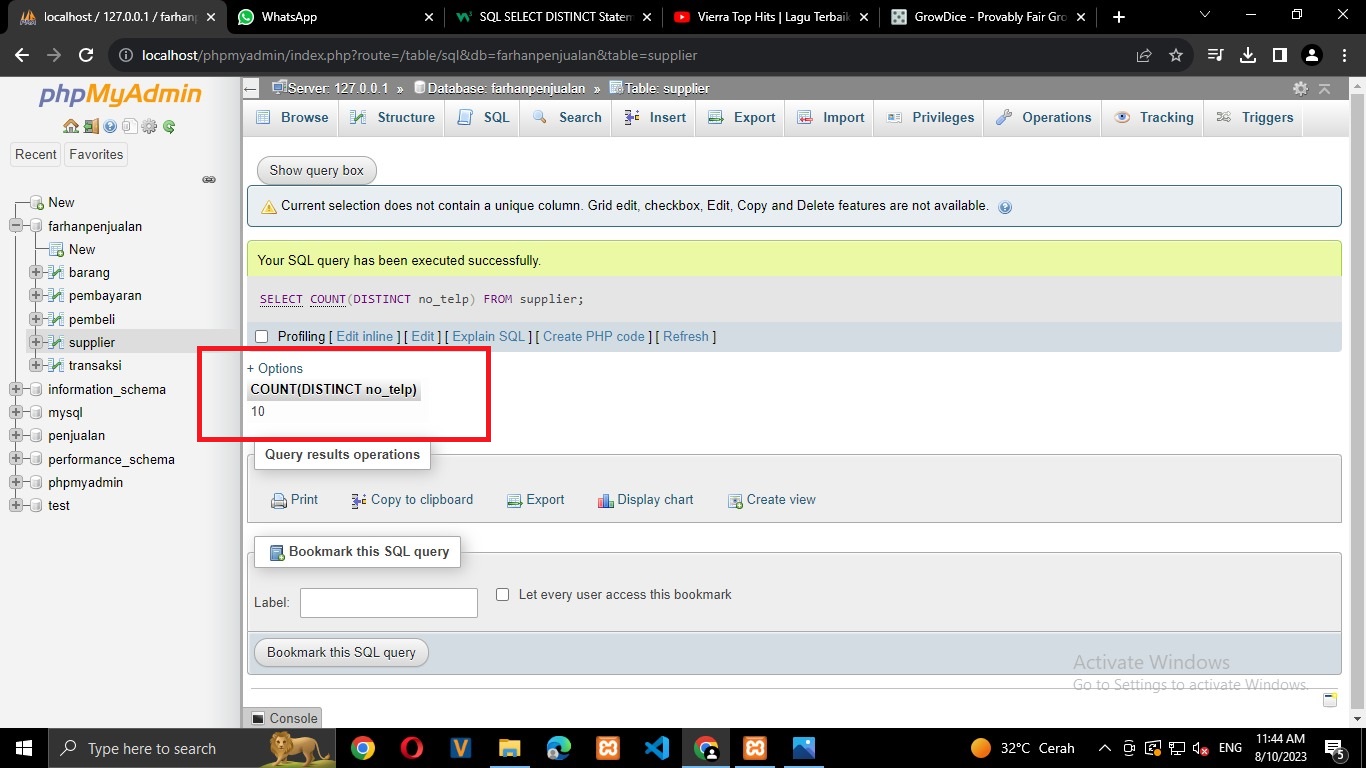Open the browser media control icon

[x=1215, y=55]
